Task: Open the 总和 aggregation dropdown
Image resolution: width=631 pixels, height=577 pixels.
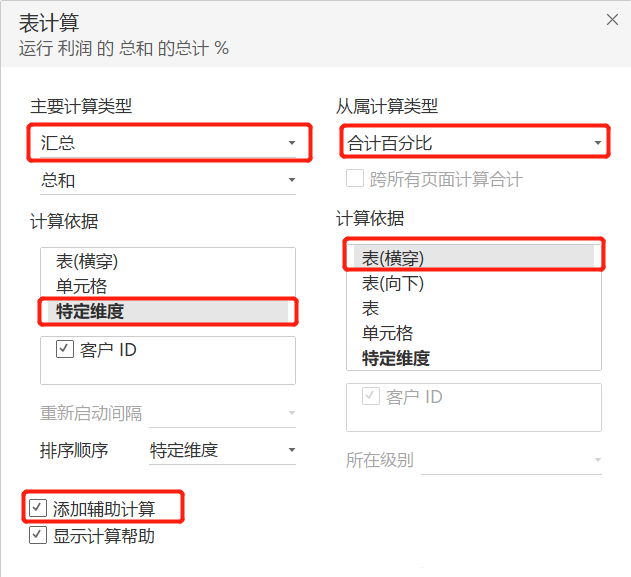Action: coord(168,180)
